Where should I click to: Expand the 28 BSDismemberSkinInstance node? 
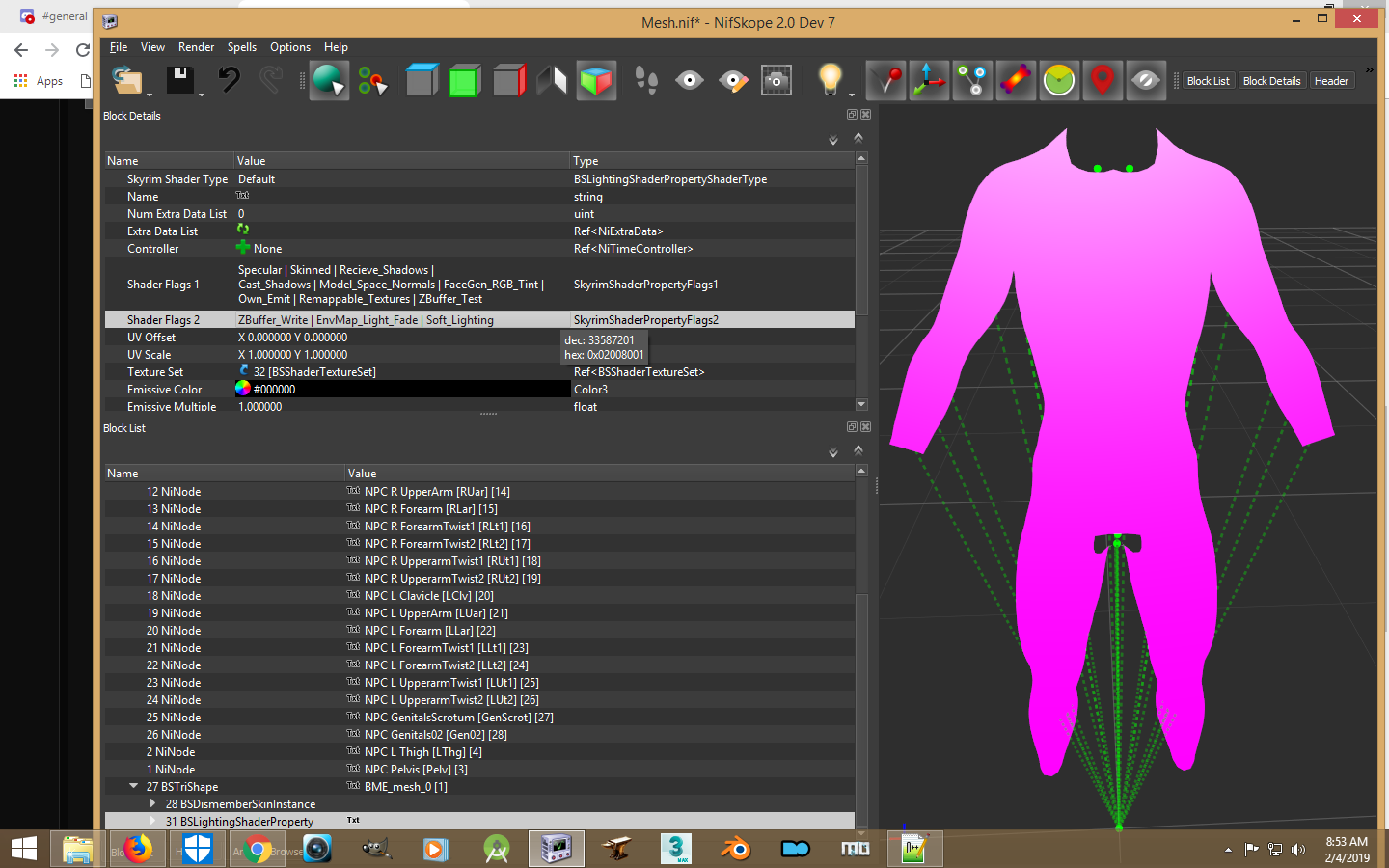pos(152,803)
